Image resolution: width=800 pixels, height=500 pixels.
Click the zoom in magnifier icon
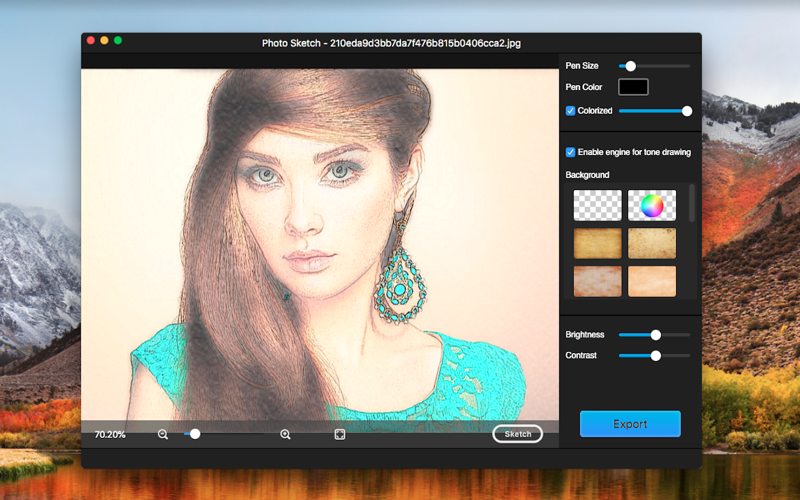(285, 434)
